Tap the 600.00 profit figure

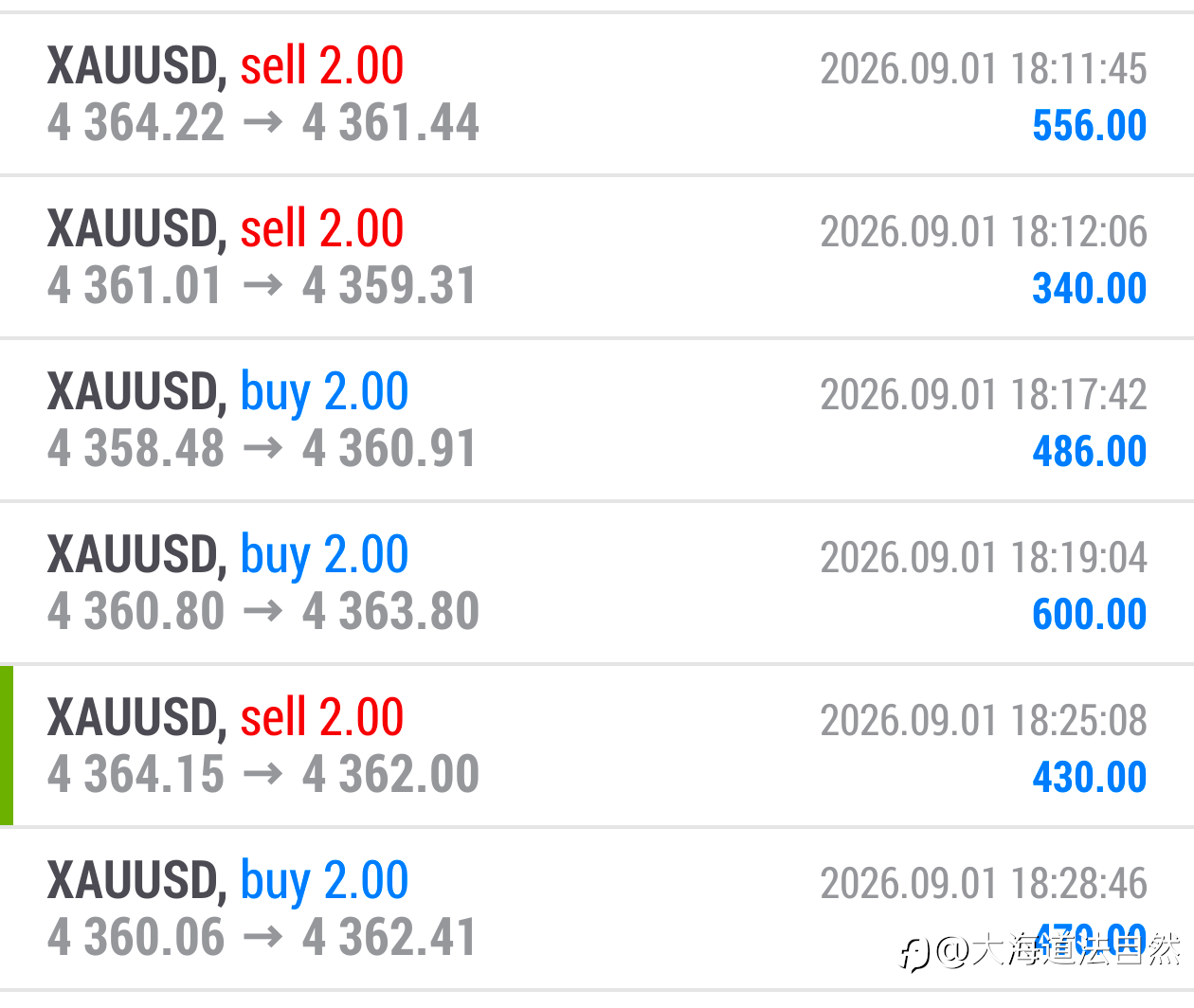click(x=1090, y=614)
